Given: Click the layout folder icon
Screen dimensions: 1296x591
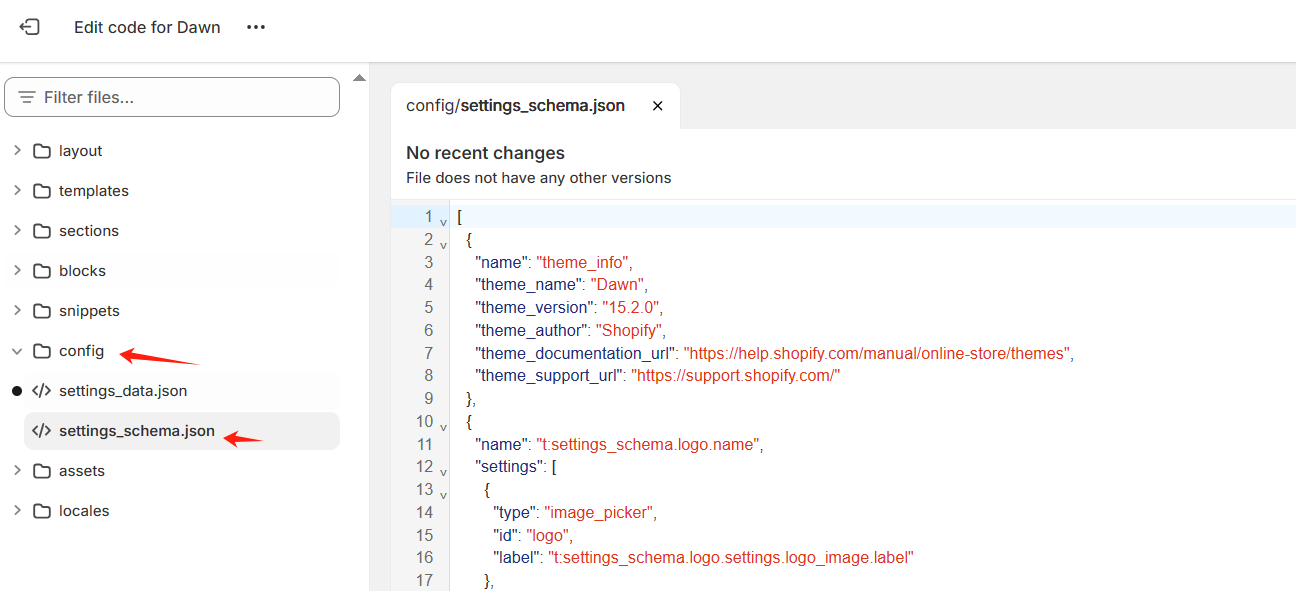Looking at the screenshot, I should (x=42, y=151).
